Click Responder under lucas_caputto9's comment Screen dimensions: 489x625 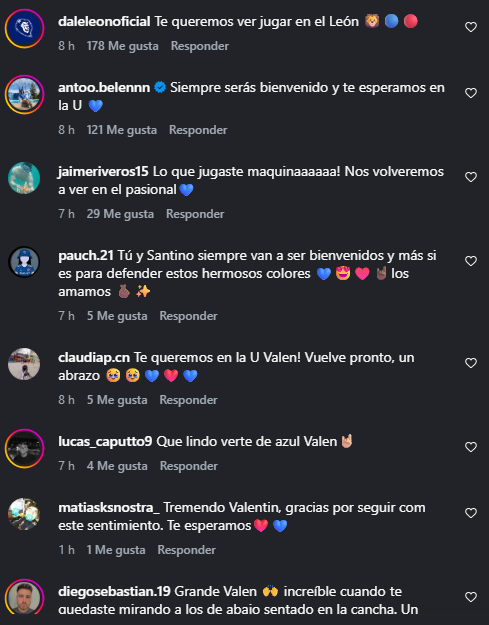tap(189, 466)
